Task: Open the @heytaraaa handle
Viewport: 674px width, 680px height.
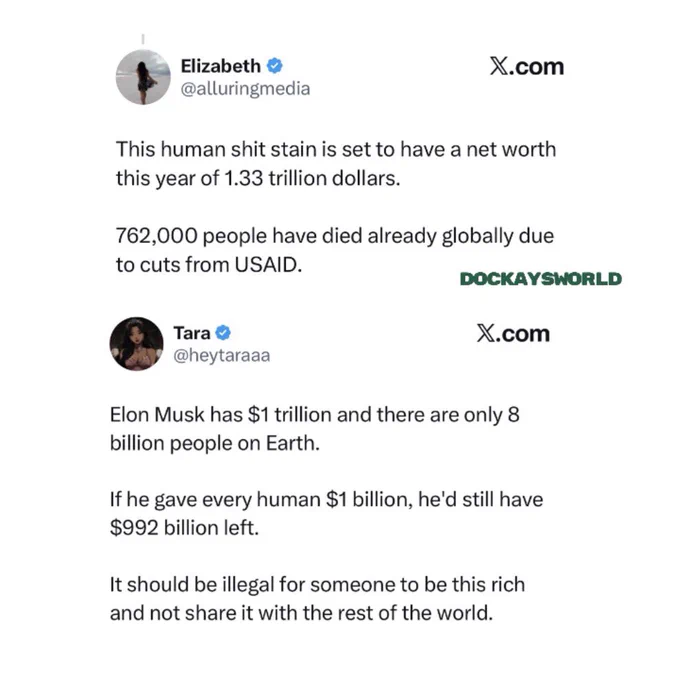Action: 222,356
